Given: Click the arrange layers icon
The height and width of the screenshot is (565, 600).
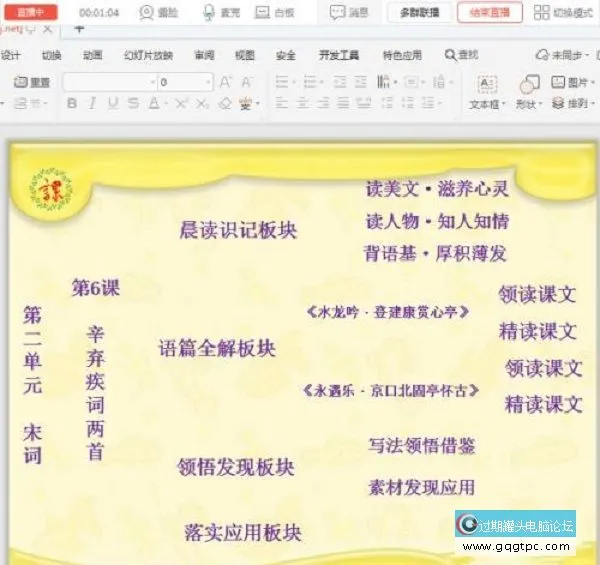Looking at the screenshot, I should point(558,103).
